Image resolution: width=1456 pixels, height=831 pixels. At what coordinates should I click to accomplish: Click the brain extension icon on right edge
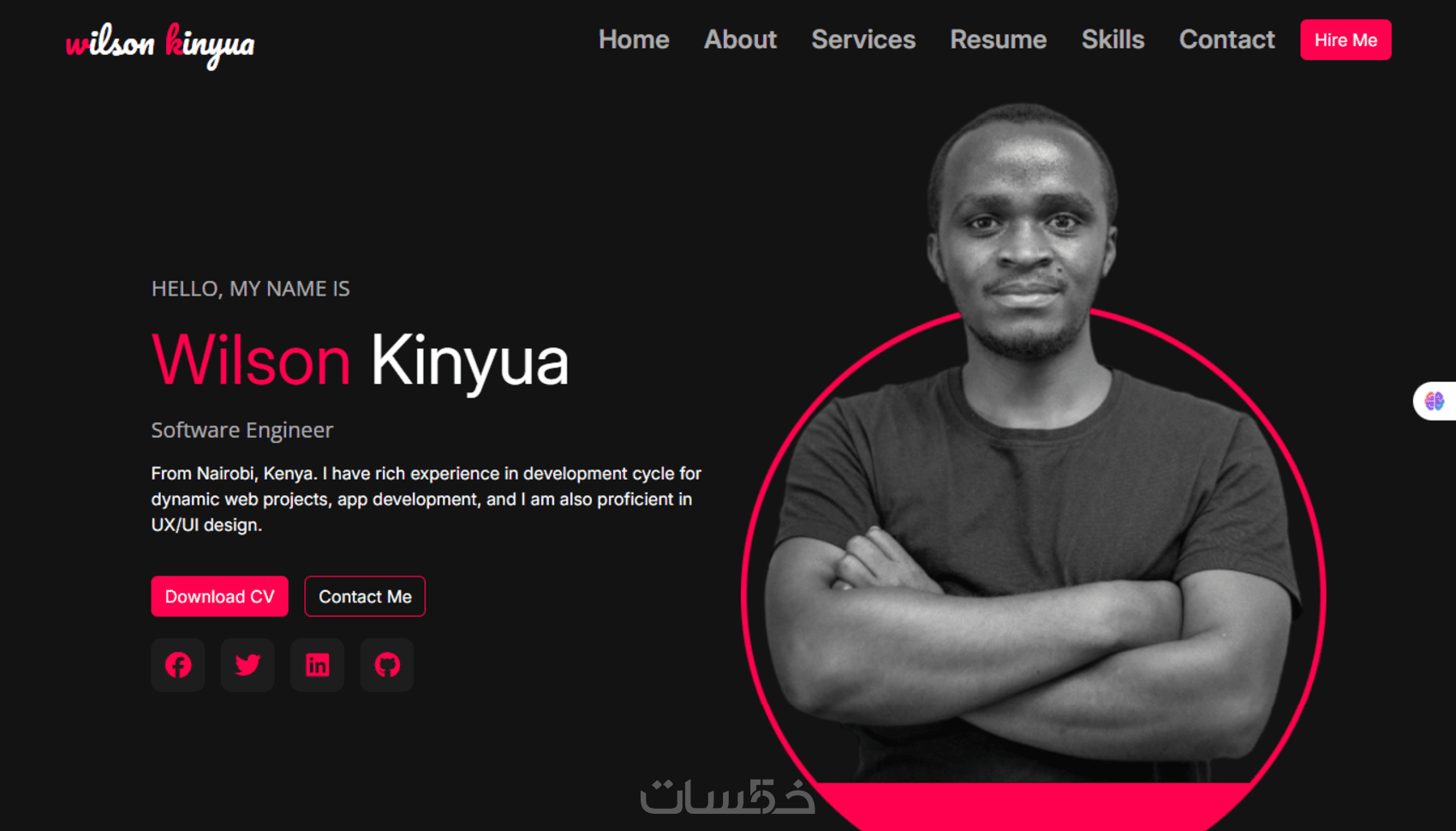click(x=1435, y=401)
